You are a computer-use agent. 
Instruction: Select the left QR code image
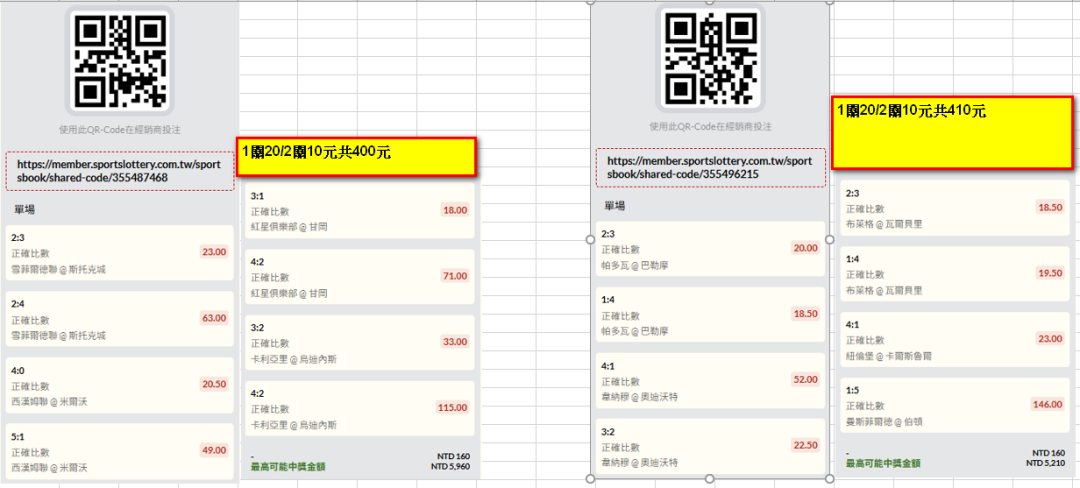[x=119, y=59]
